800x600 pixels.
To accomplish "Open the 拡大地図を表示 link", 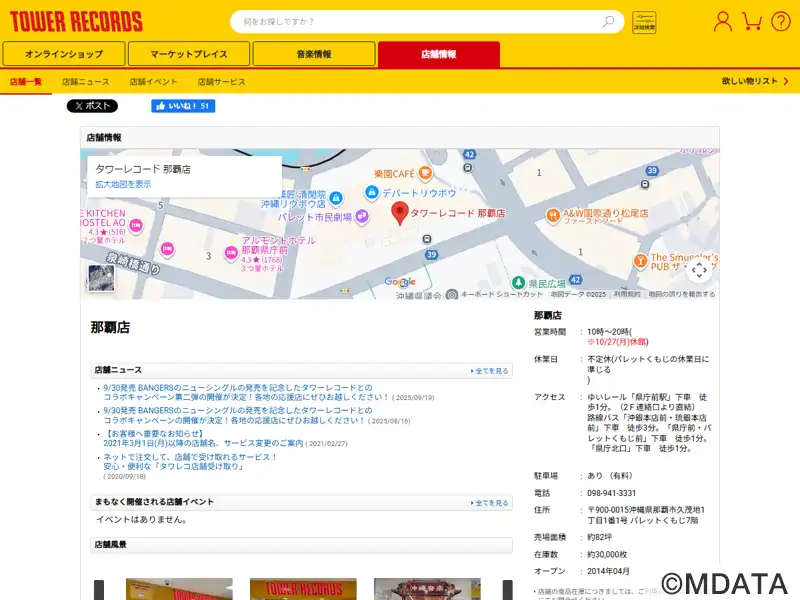I will click(x=123, y=184).
